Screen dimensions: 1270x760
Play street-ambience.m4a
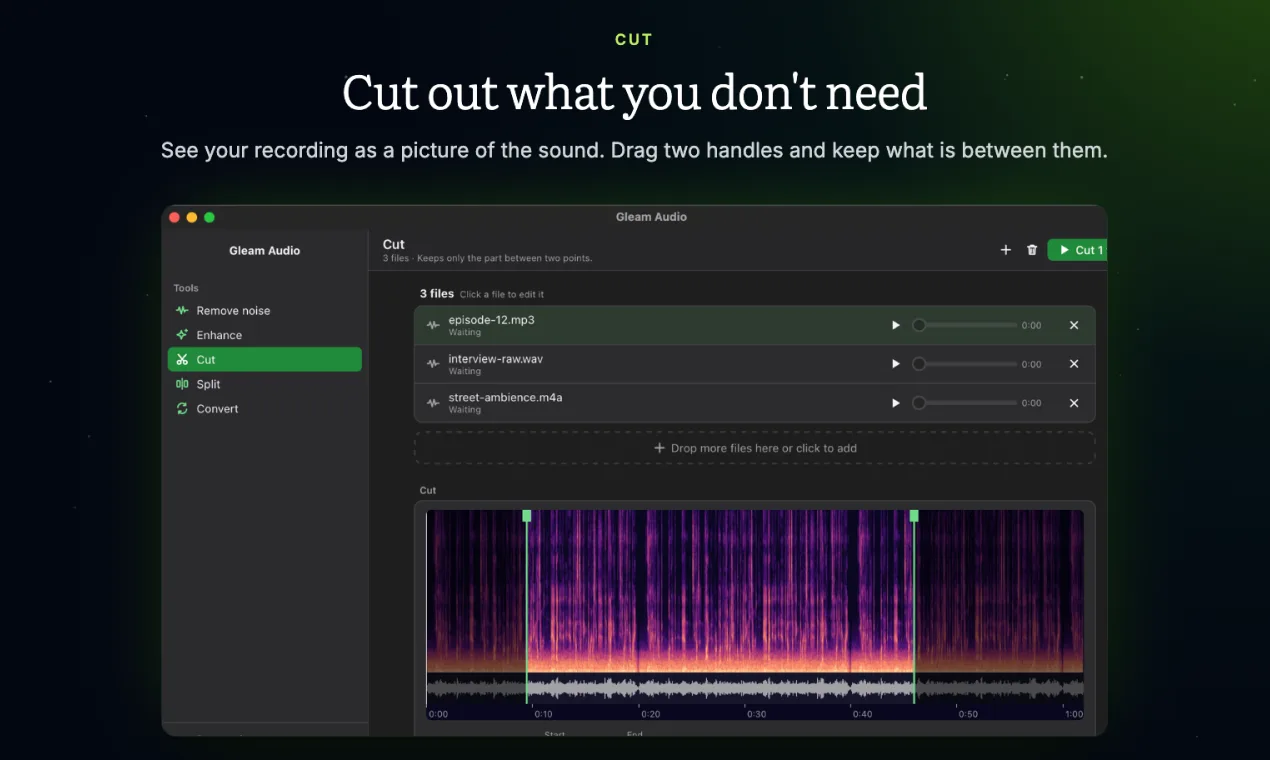tap(896, 403)
